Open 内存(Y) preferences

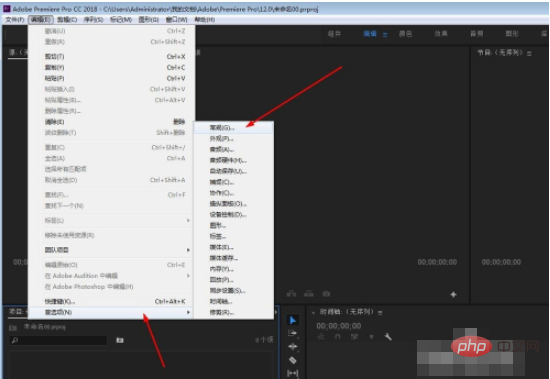point(234,269)
